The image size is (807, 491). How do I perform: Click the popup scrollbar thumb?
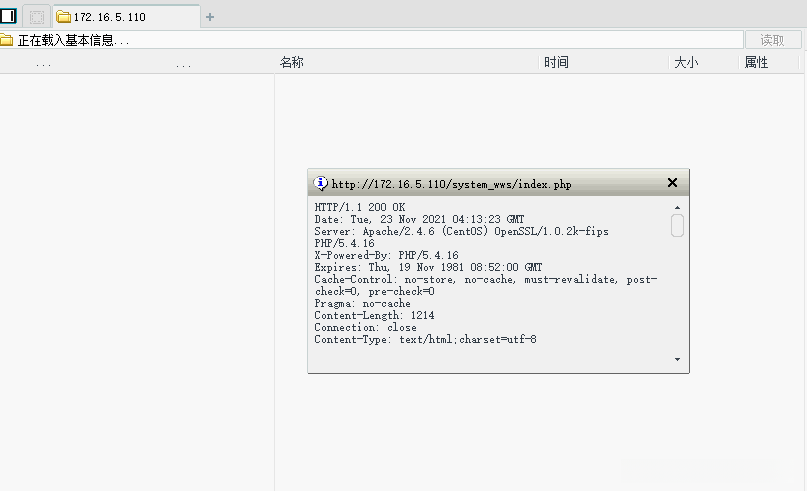677,225
